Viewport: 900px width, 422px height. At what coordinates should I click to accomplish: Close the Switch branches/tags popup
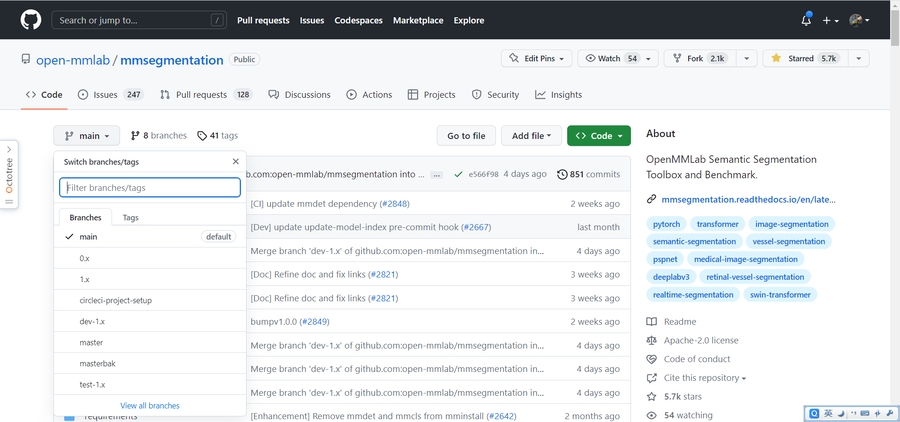(236, 161)
